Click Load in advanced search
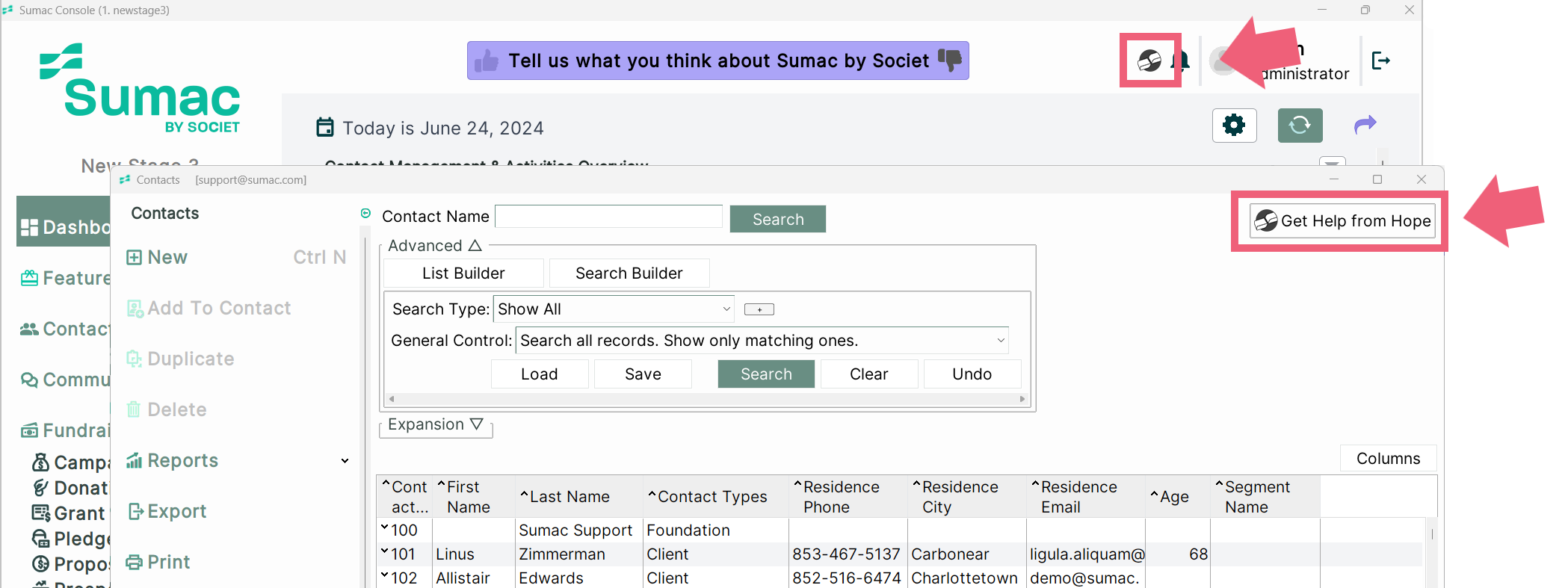 pyautogui.click(x=540, y=374)
